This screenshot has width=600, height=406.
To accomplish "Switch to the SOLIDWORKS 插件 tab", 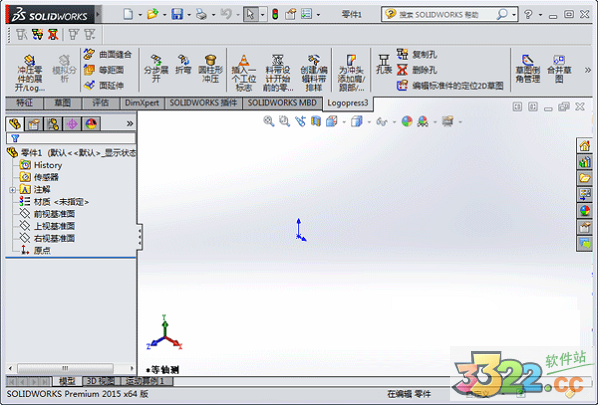I will [203, 103].
